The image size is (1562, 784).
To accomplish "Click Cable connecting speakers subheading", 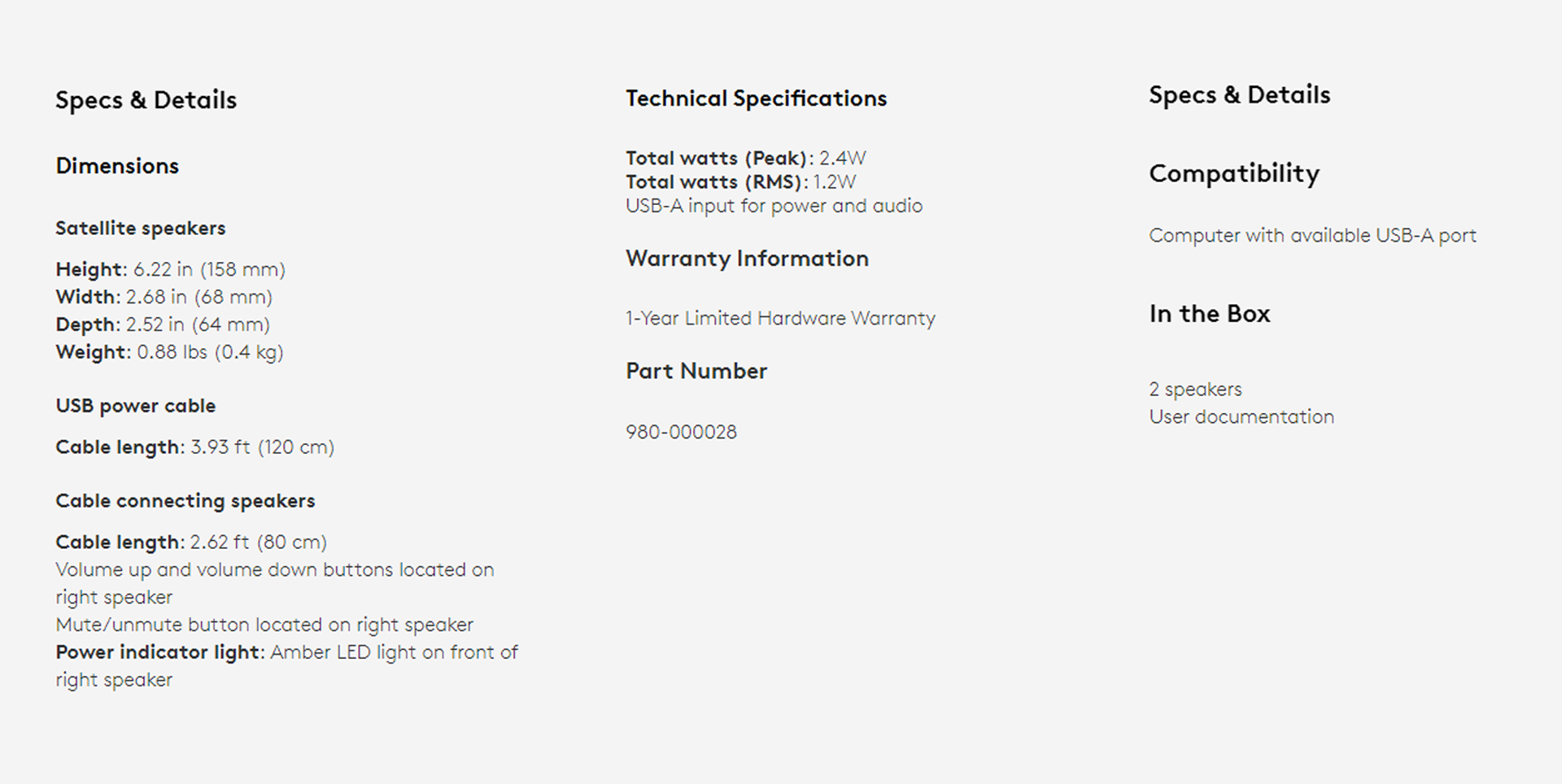I will tap(185, 501).
